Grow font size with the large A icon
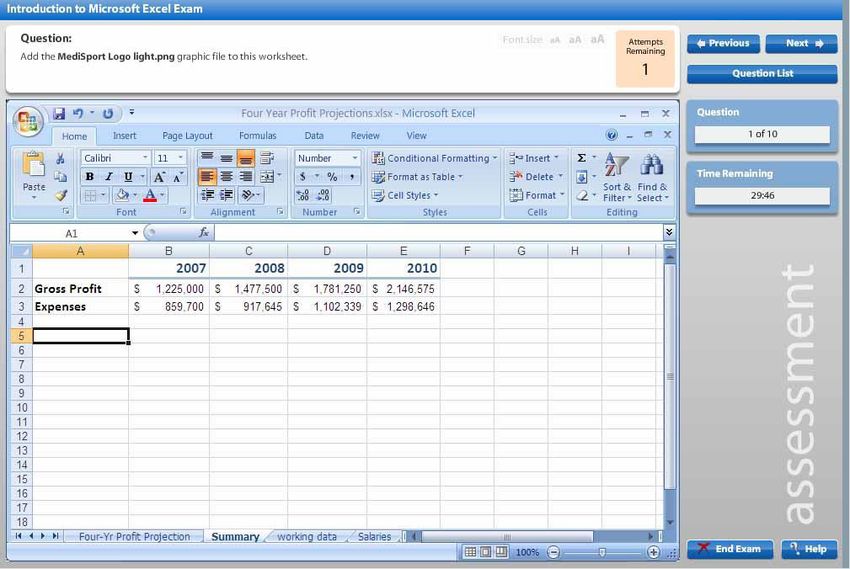This screenshot has width=850, height=569. 159,177
